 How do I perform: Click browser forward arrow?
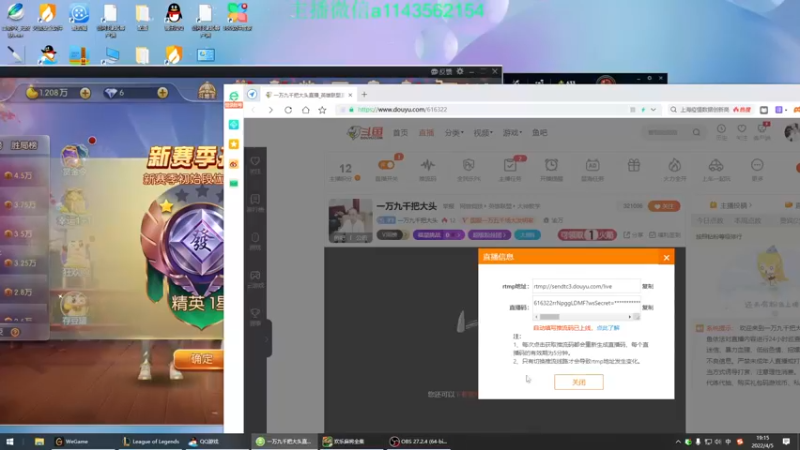[270, 110]
